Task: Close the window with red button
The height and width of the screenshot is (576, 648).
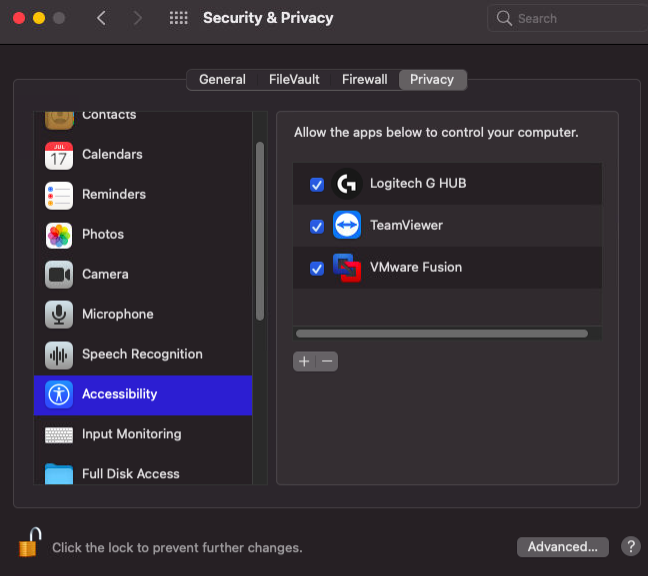Action: tap(19, 18)
